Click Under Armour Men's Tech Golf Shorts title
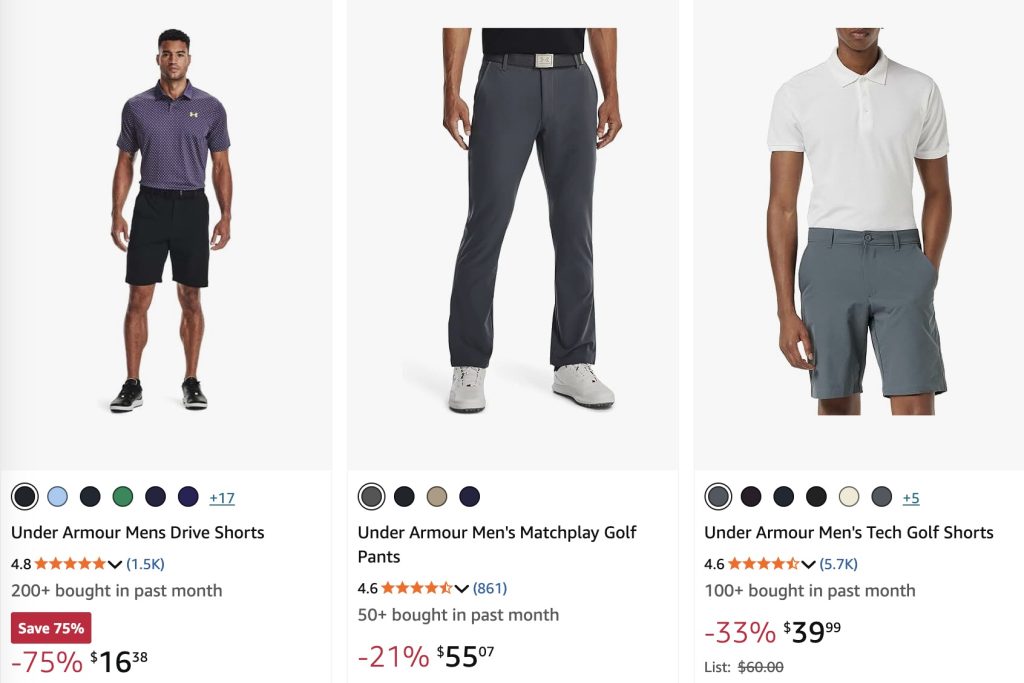The image size is (1024, 683). pos(849,532)
